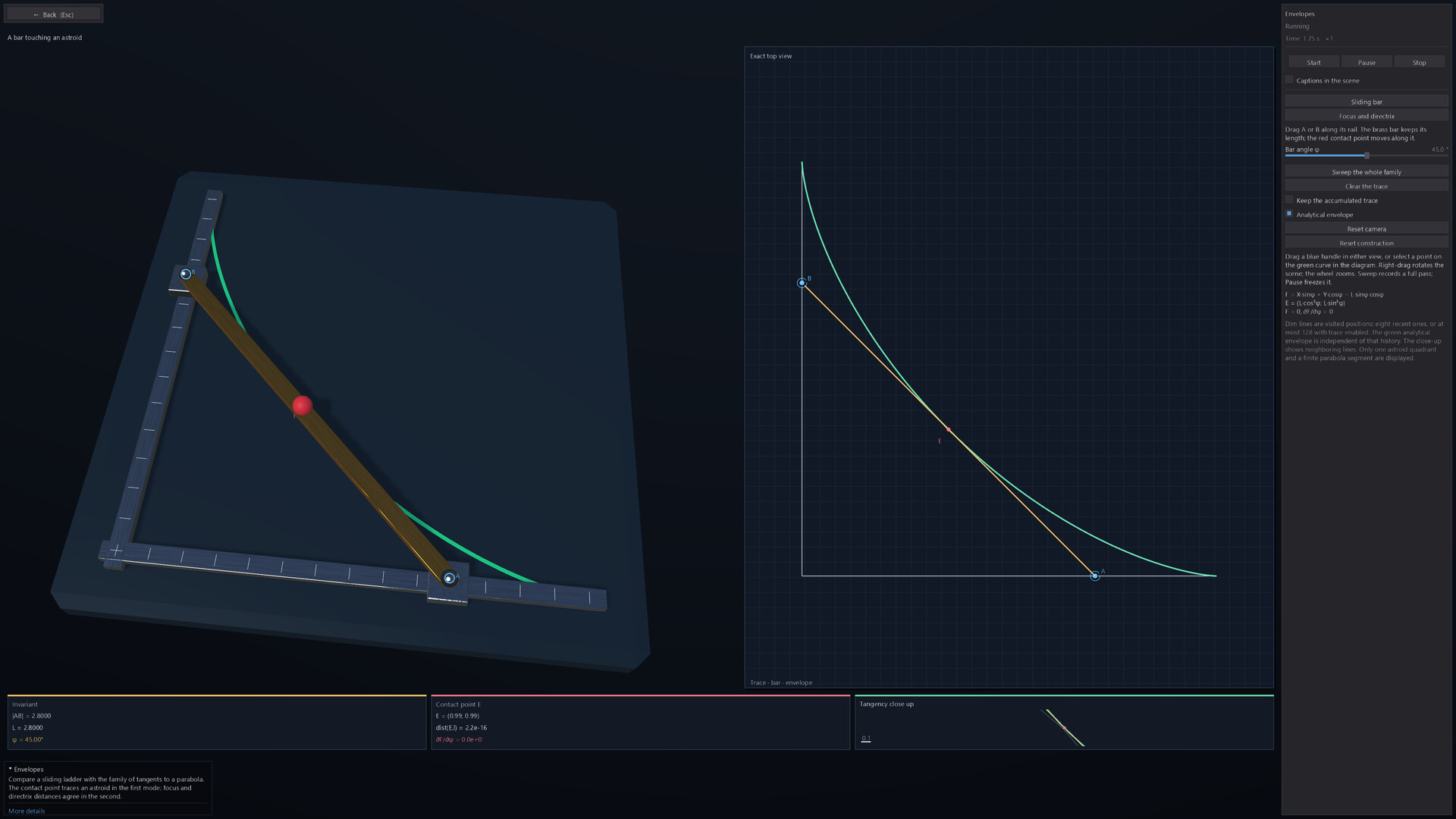The image size is (1456, 819).
Task: Clear the trace
Action: coord(1367,187)
